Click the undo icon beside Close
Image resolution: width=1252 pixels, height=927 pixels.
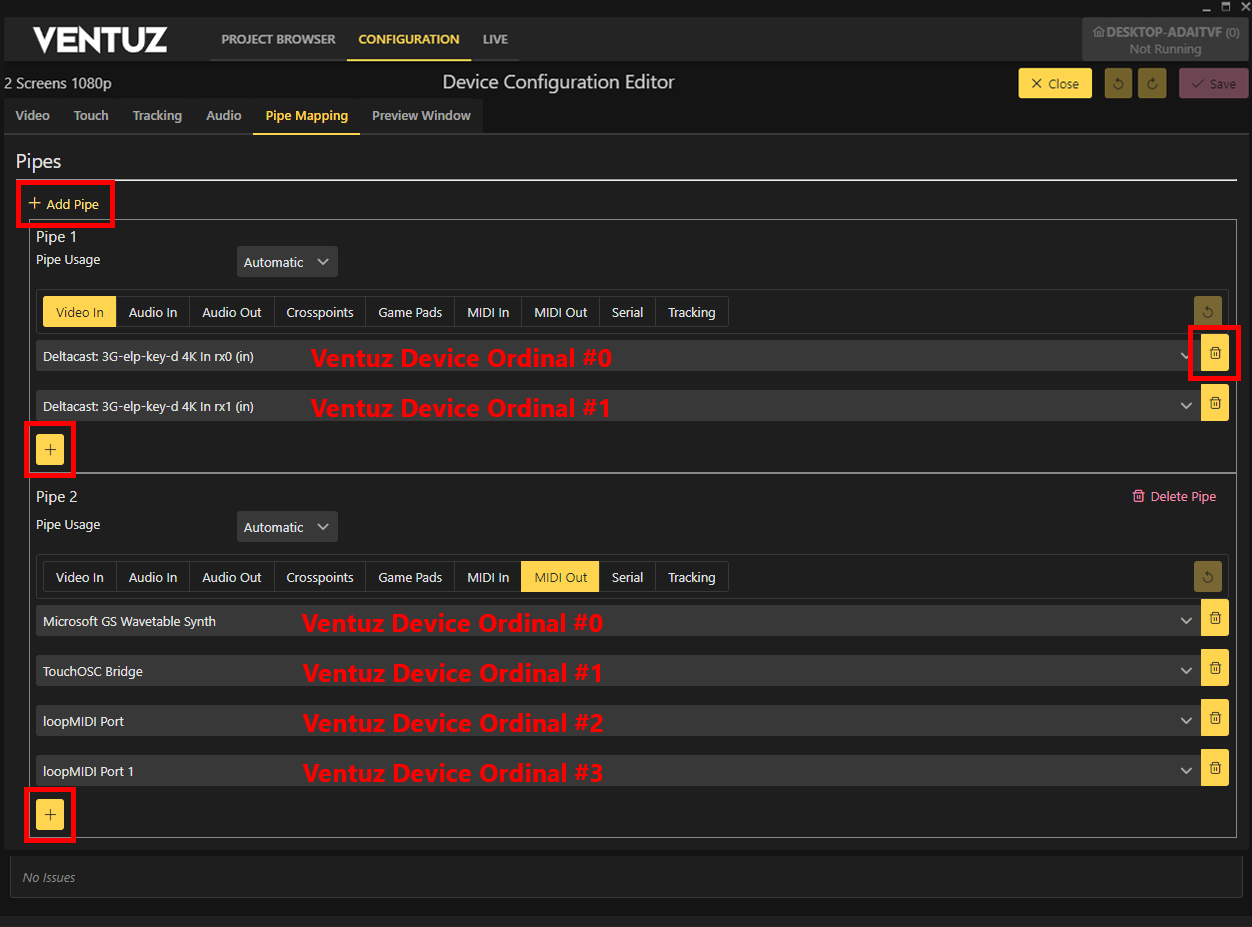(1118, 84)
